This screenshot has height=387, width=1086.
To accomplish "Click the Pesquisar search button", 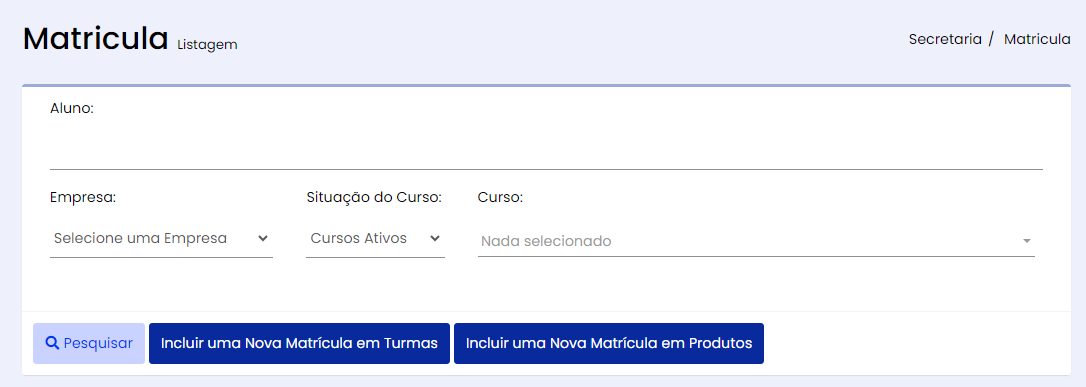I will coord(89,343).
